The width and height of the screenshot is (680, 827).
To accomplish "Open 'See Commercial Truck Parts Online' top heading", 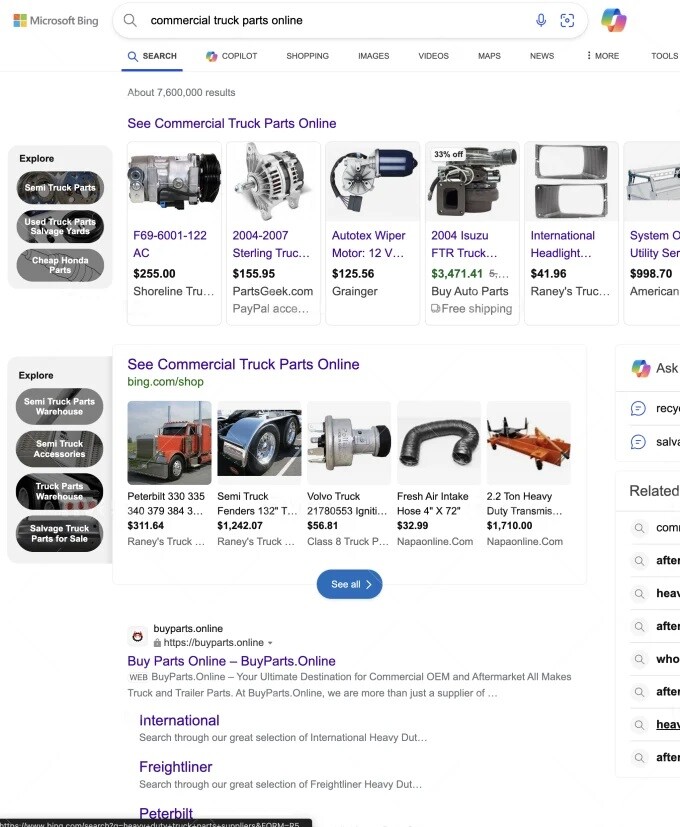I will click(x=232, y=123).
